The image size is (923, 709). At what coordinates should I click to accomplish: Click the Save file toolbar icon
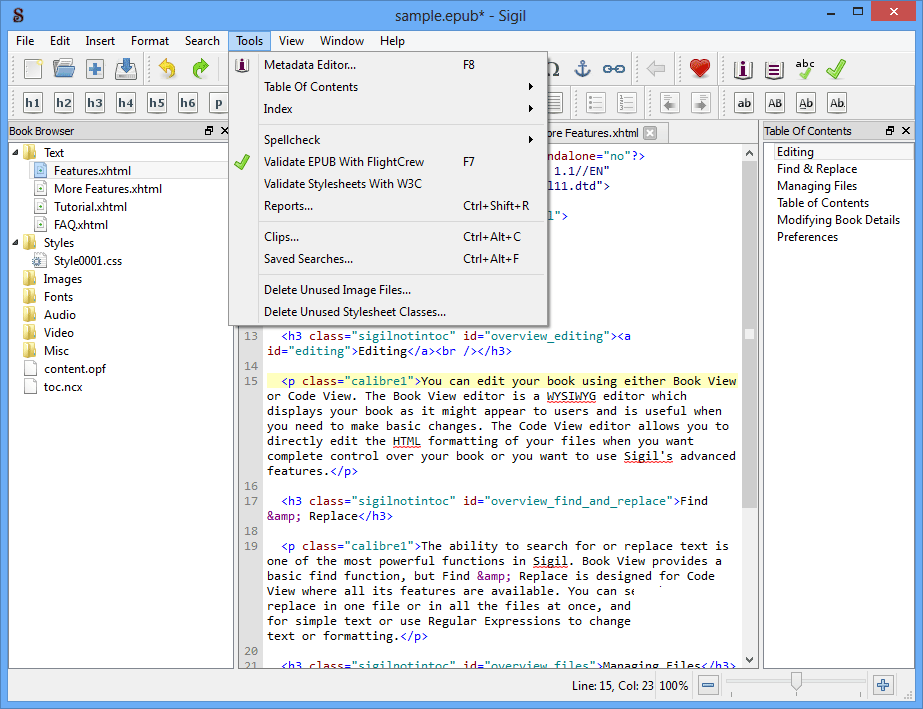pyautogui.click(x=126, y=69)
